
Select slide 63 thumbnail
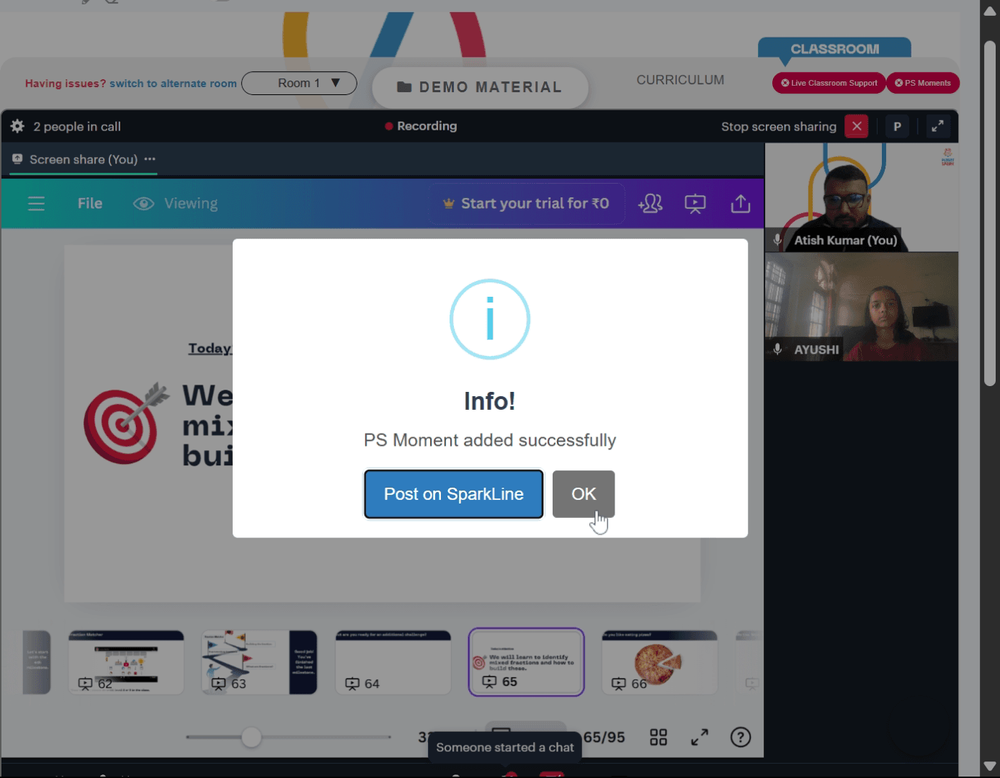[259, 662]
